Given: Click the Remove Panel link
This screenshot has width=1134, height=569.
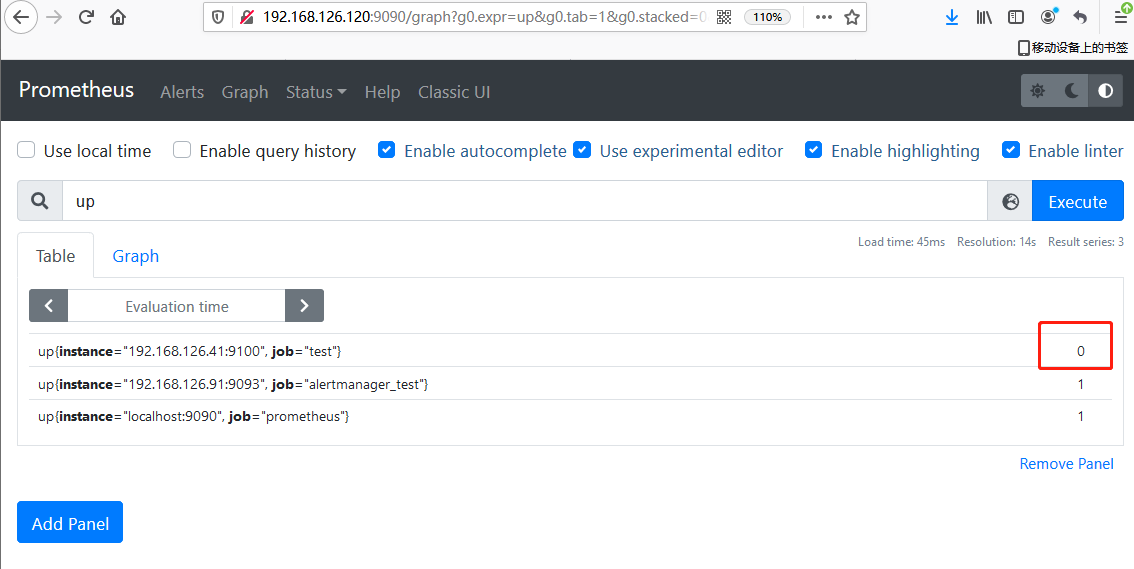Looking at the screenshot, I should point(1067,463).
